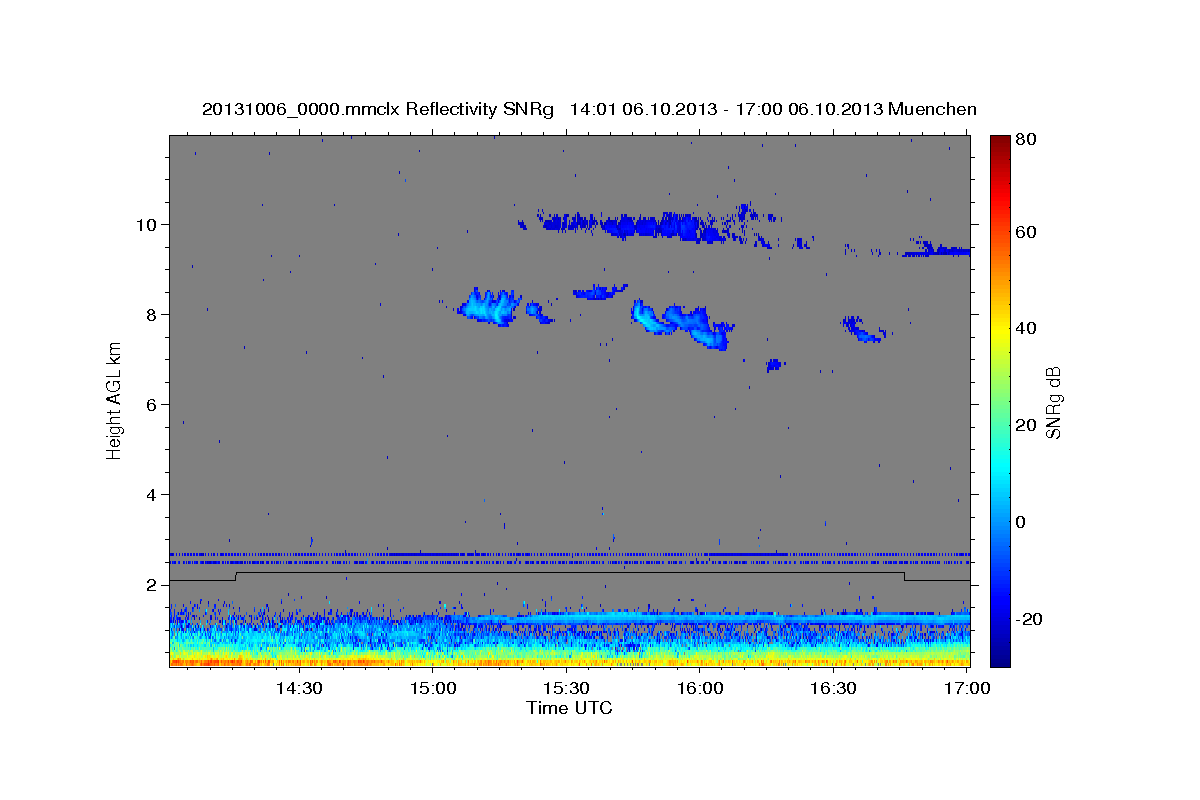
Task: Click the 15:30 time tick label
Action: point(566,688)
